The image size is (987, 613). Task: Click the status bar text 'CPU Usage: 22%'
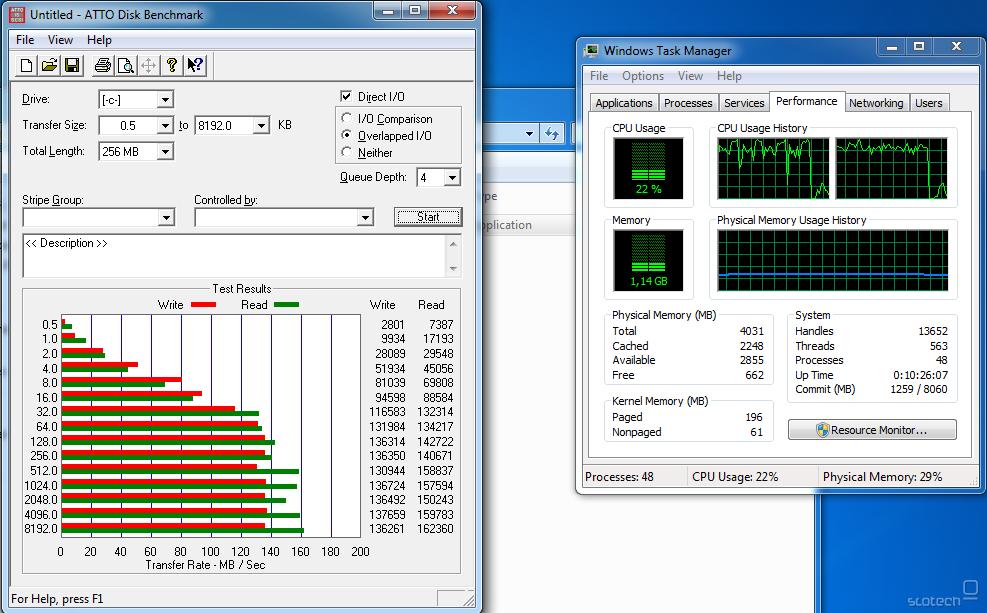(735, 477)
